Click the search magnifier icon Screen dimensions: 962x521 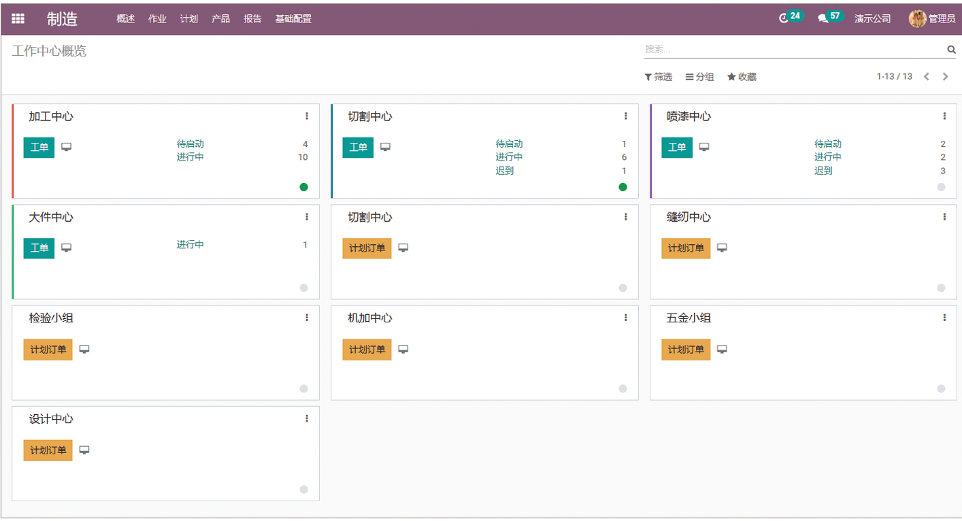[951, 49]
